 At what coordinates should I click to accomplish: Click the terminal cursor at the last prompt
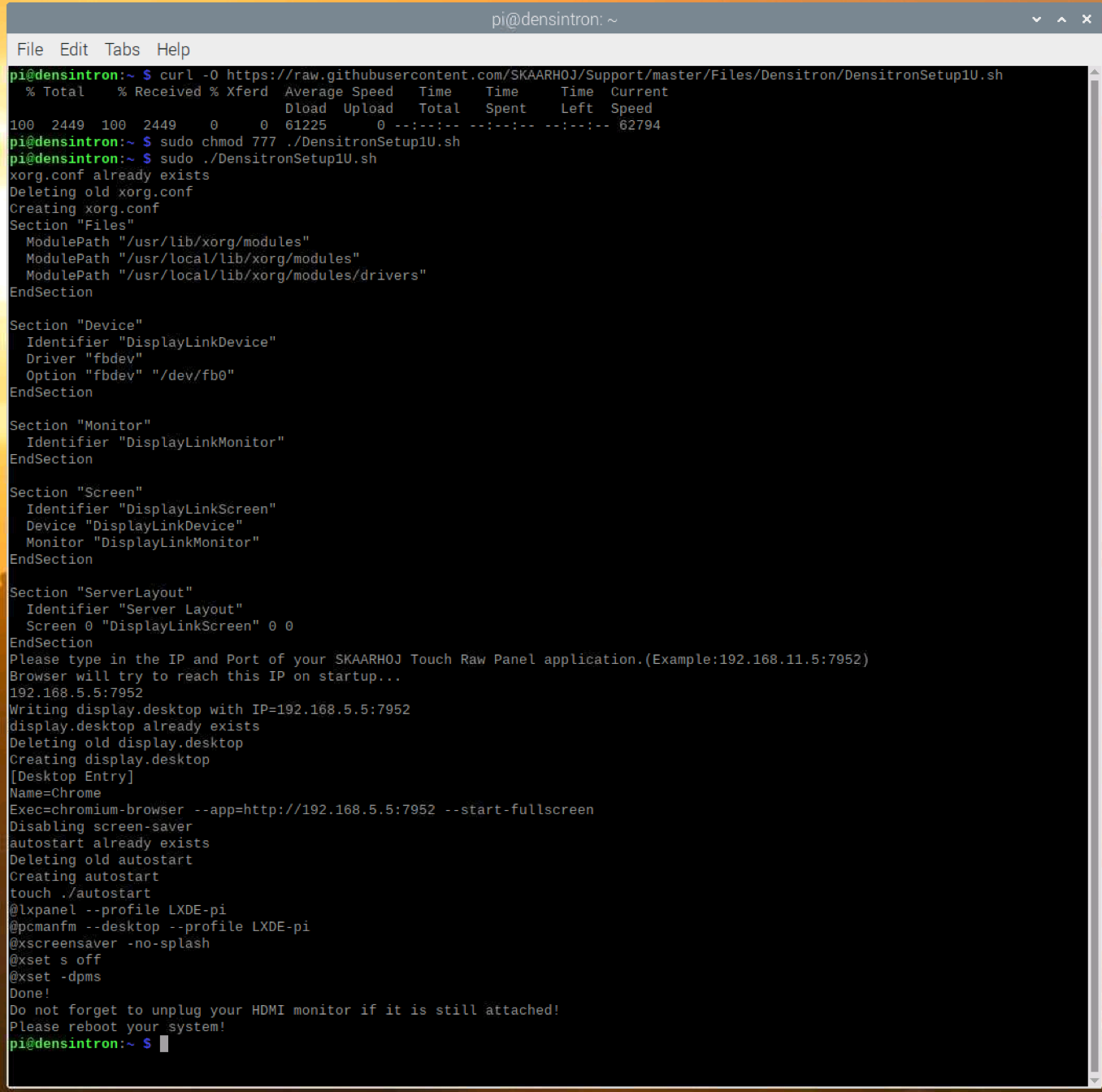(164, 1044)
